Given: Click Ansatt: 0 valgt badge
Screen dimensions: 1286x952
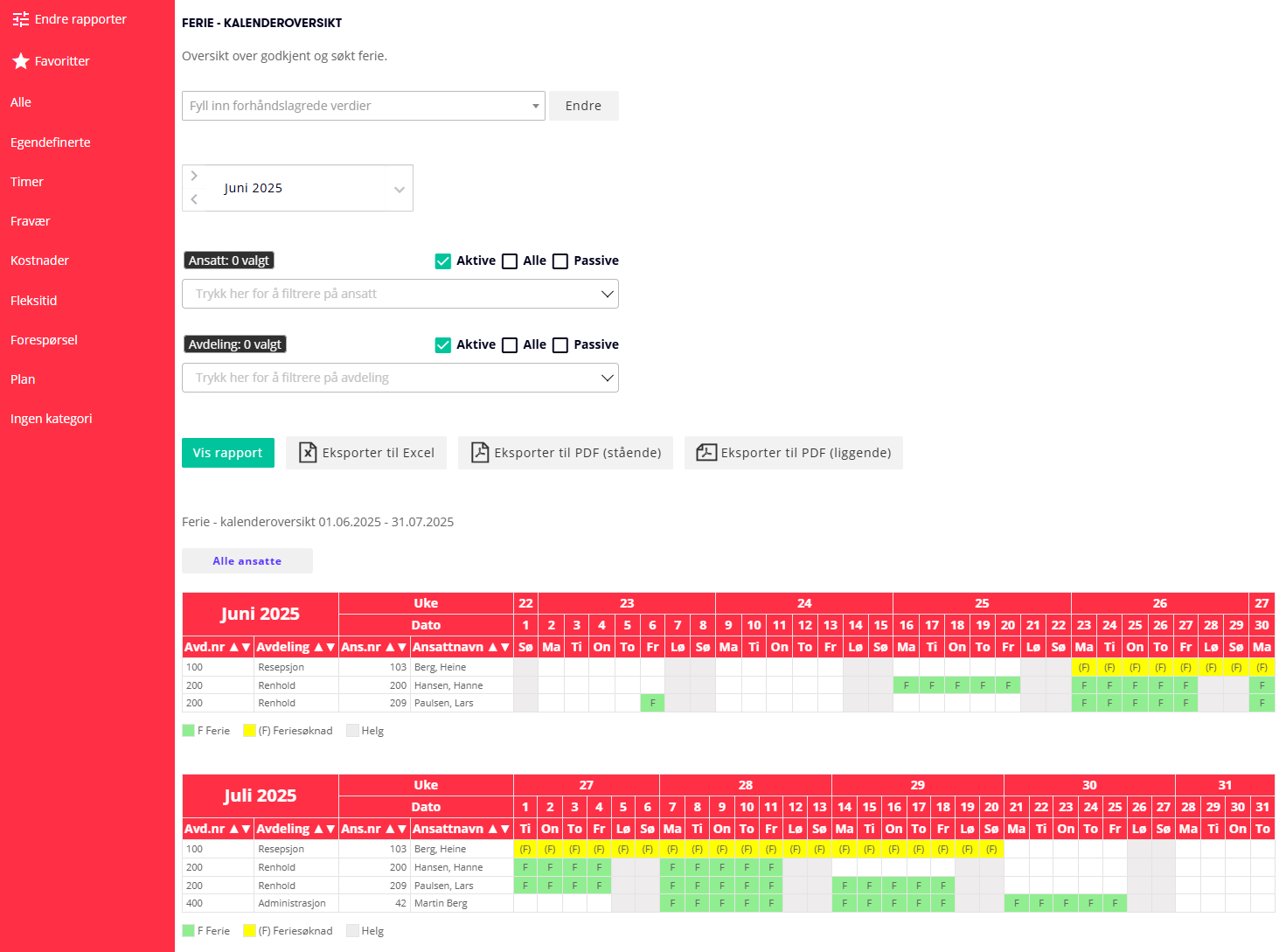Looking at the screenshot, I should click(x=229, y=261).
